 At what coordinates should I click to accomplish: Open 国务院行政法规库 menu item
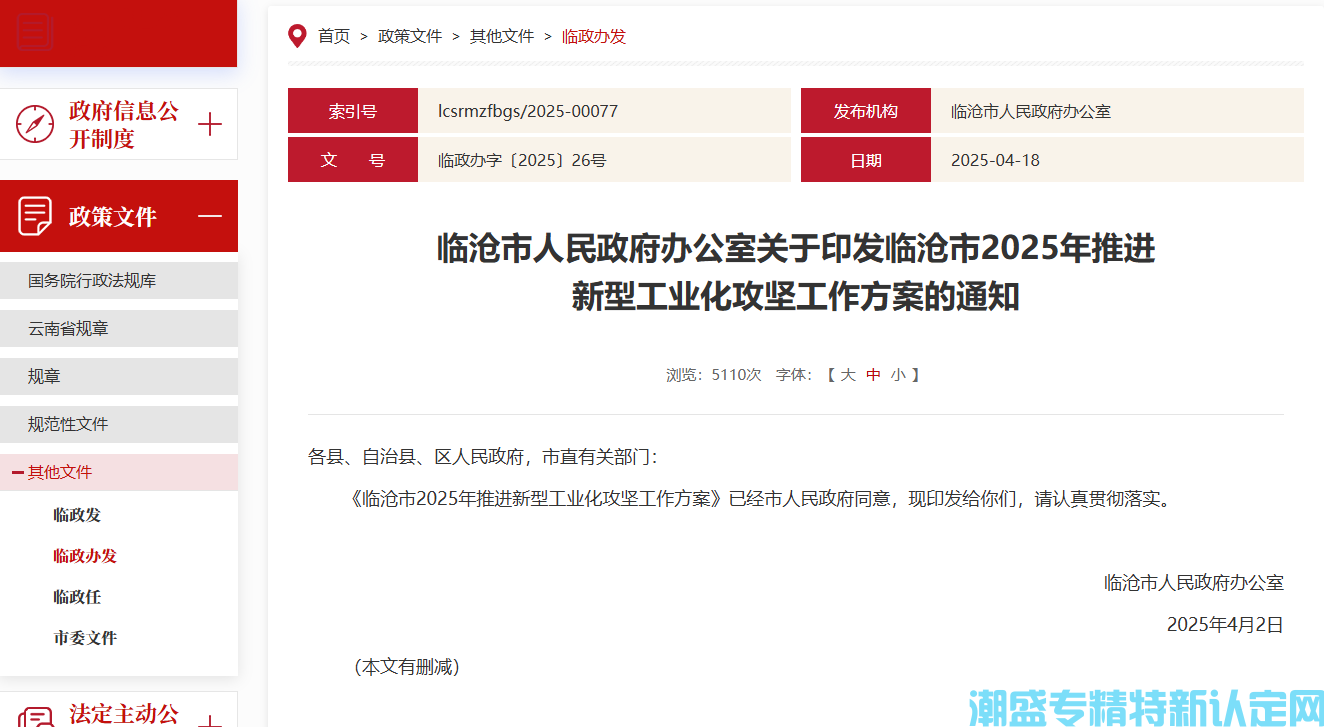pyautogui.click(x=119, y=281)
